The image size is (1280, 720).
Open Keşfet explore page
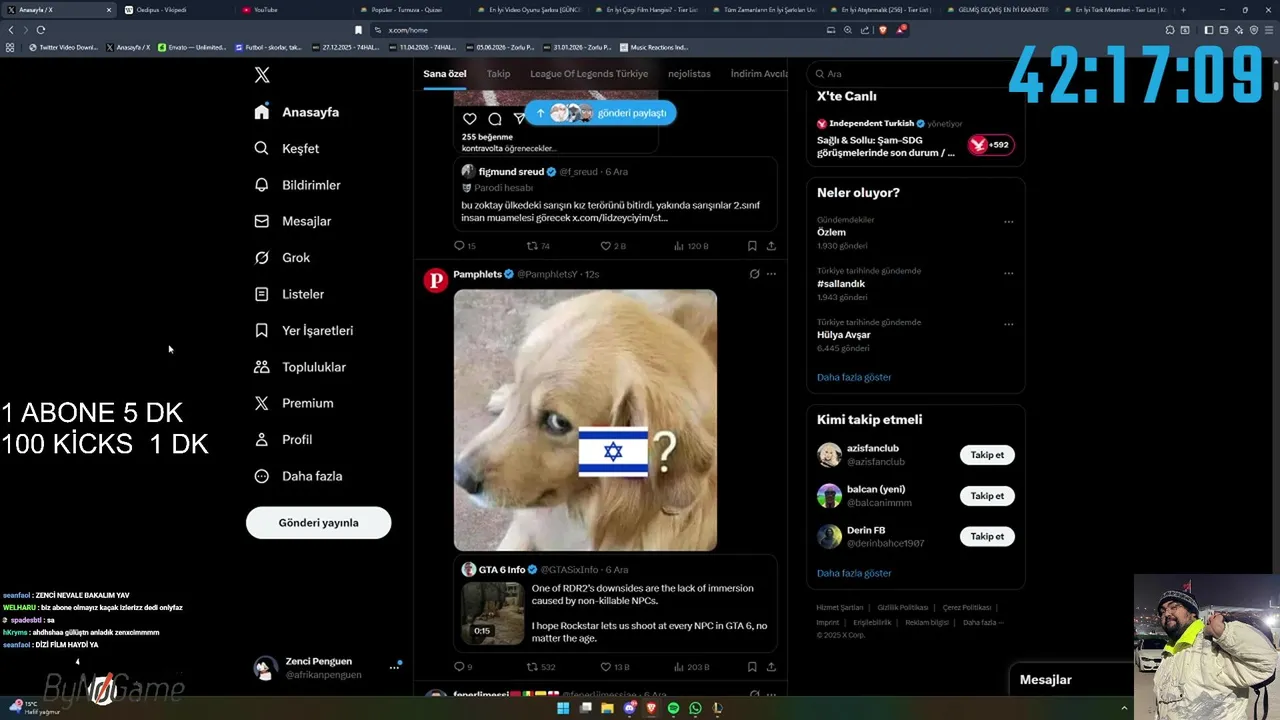tap(287, 148)
